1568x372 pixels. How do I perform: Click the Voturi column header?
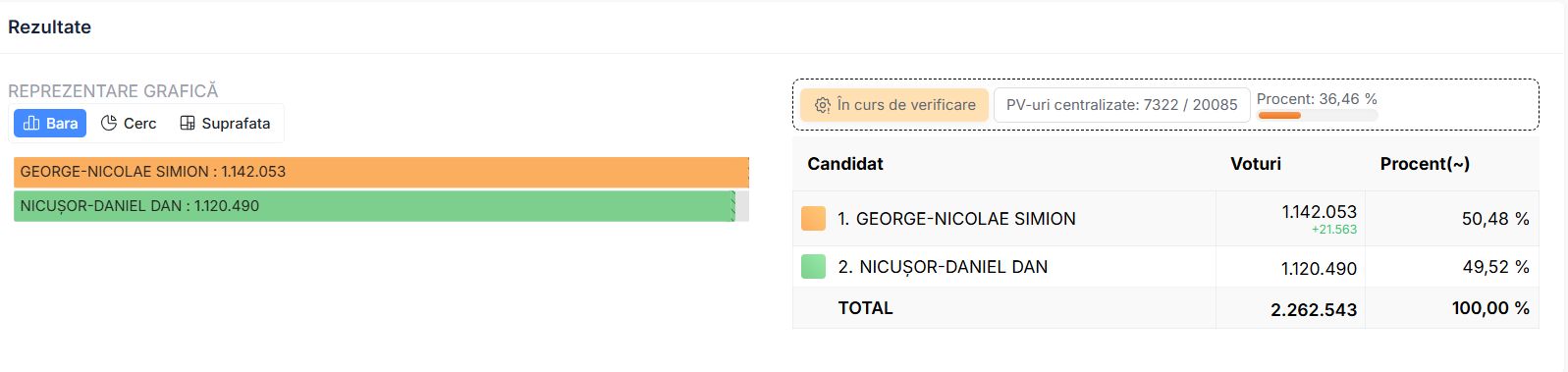1255,164
